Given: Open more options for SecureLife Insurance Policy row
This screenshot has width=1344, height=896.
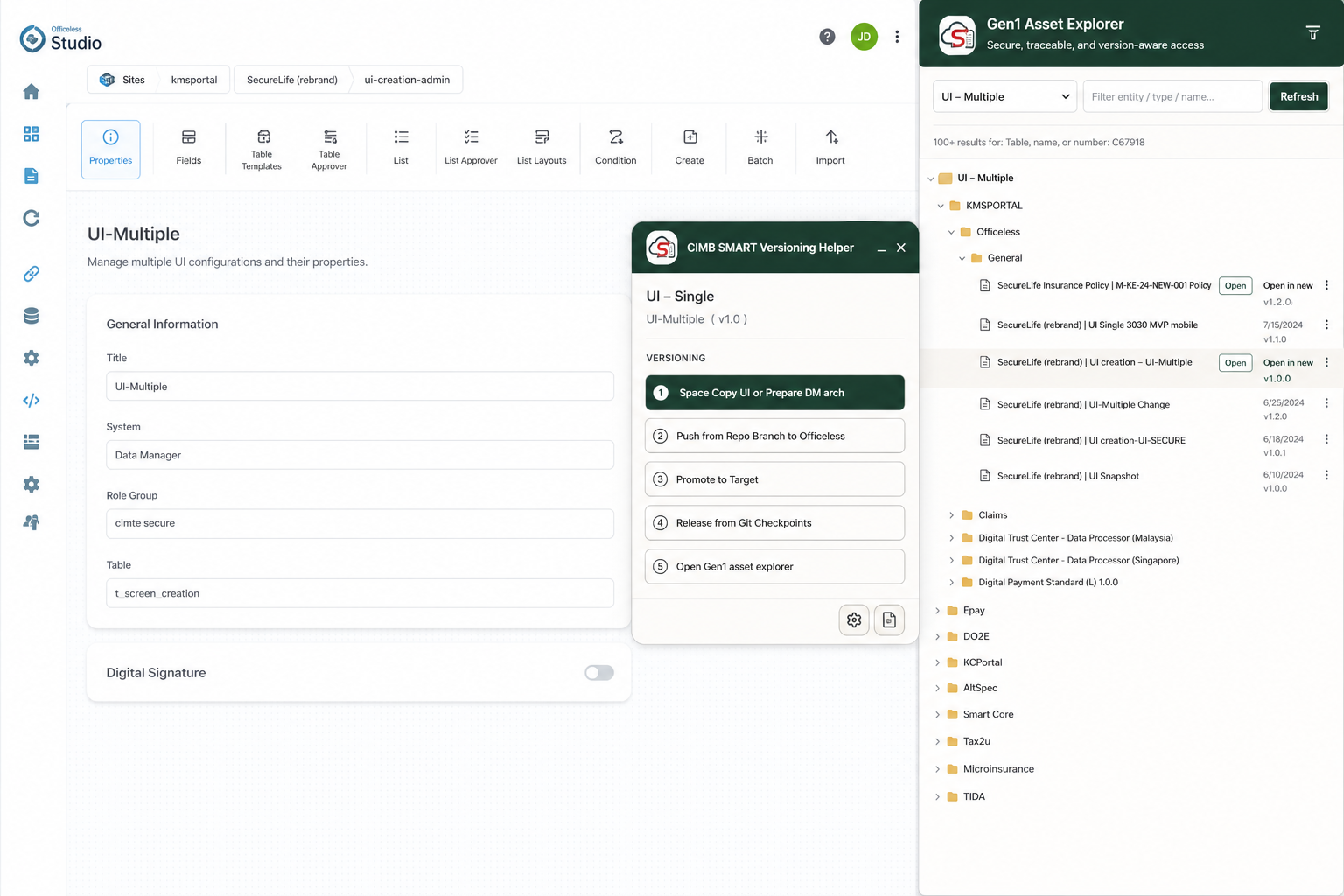Looking at the screenshot, I should pos(1326,285).
